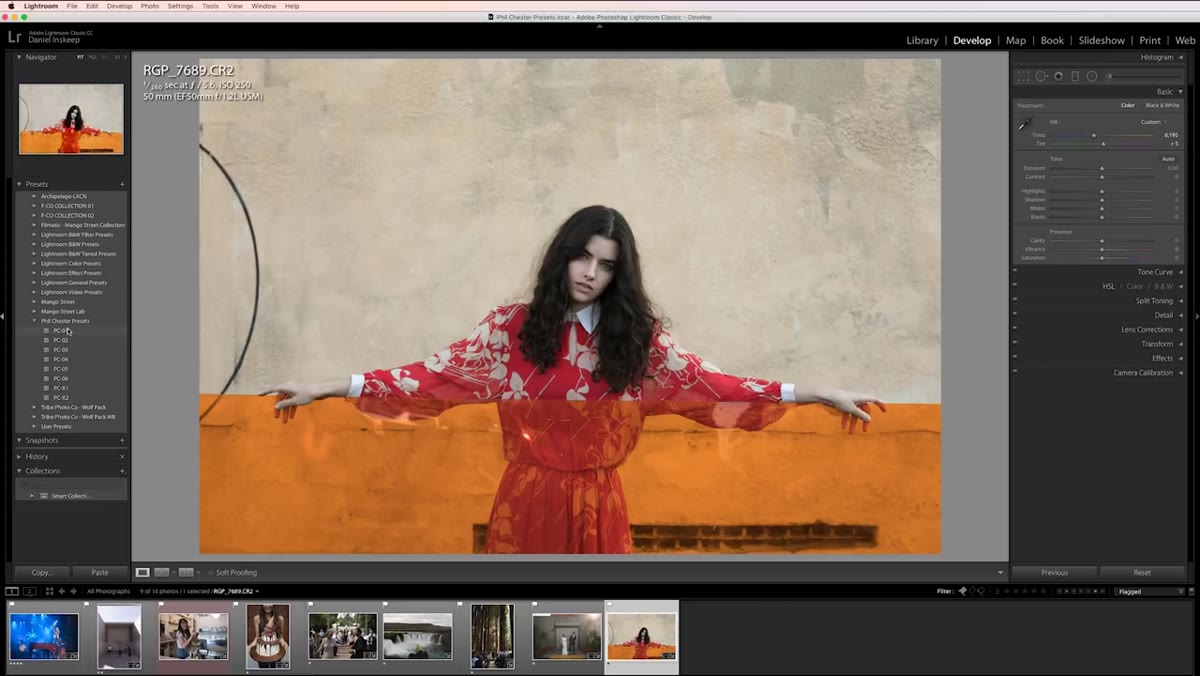Add a collection with plus icon
Screen dimensions: 1200x676
click(122, 471)
